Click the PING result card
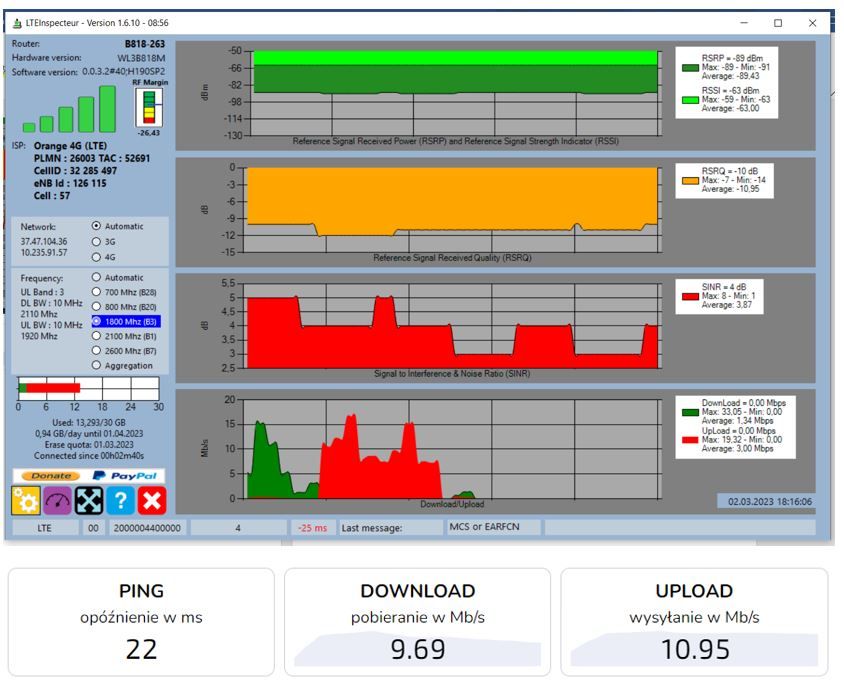844x685 pixels. [x=141, y=622]
